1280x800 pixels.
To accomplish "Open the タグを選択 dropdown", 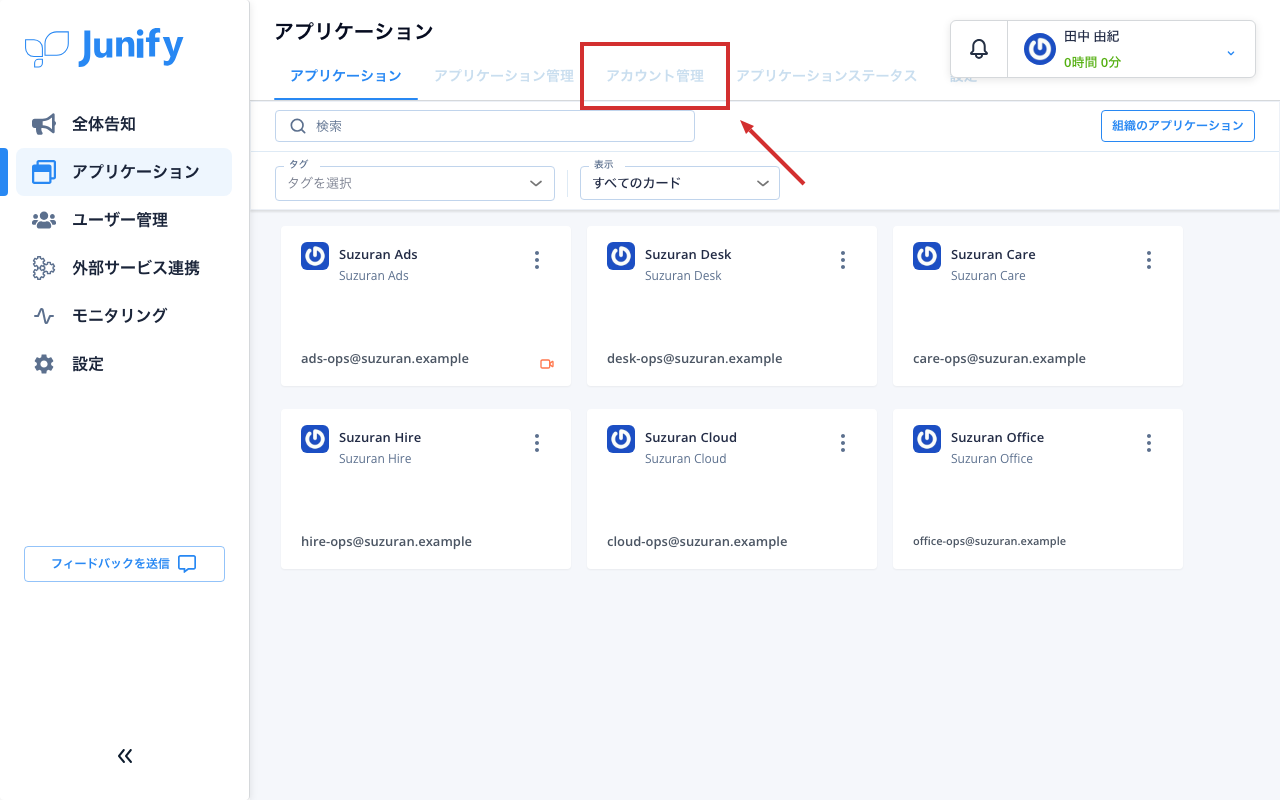I will (x=415, y=183).
